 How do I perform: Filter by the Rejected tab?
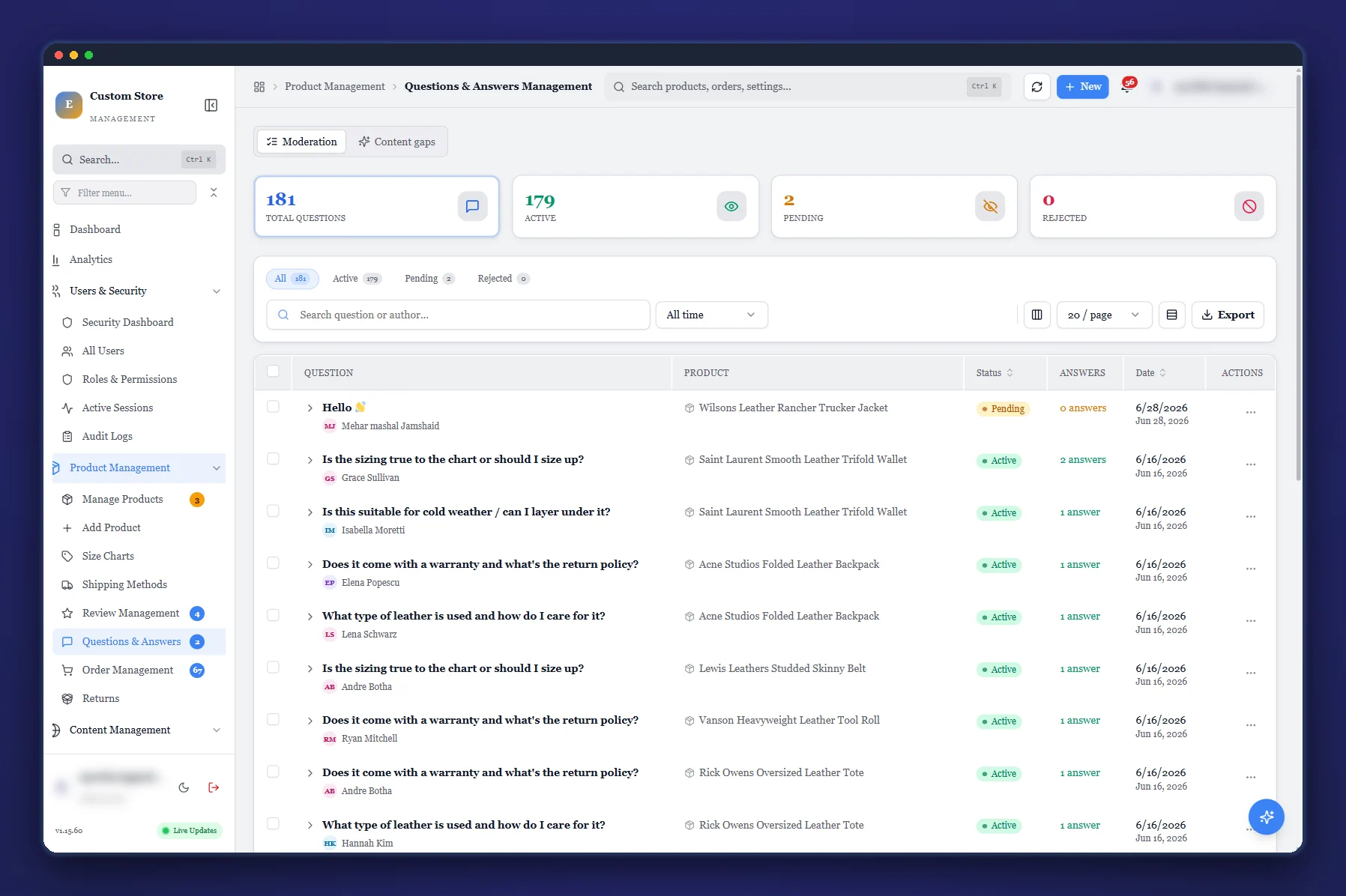coord(503,279)
